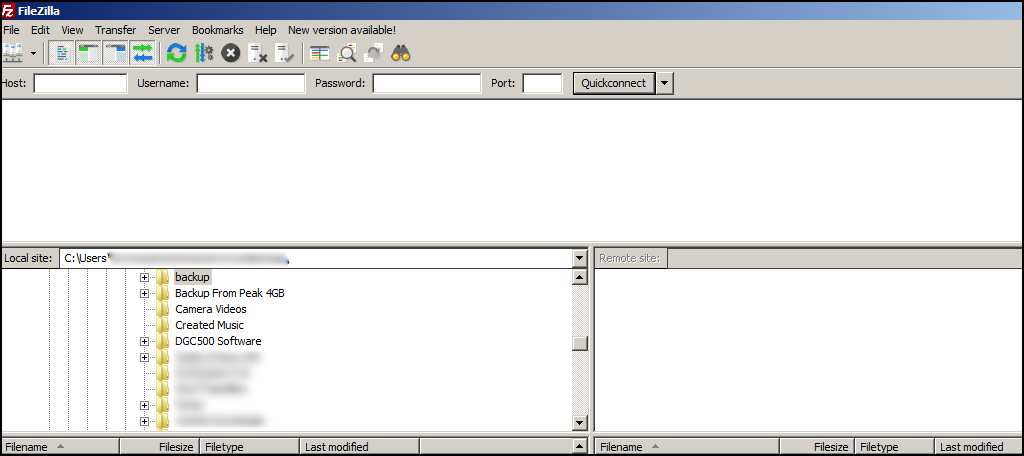This screenshot has width=1024, height=456.
Task: Click the Camera Videos folder icon
Action: 163,309
